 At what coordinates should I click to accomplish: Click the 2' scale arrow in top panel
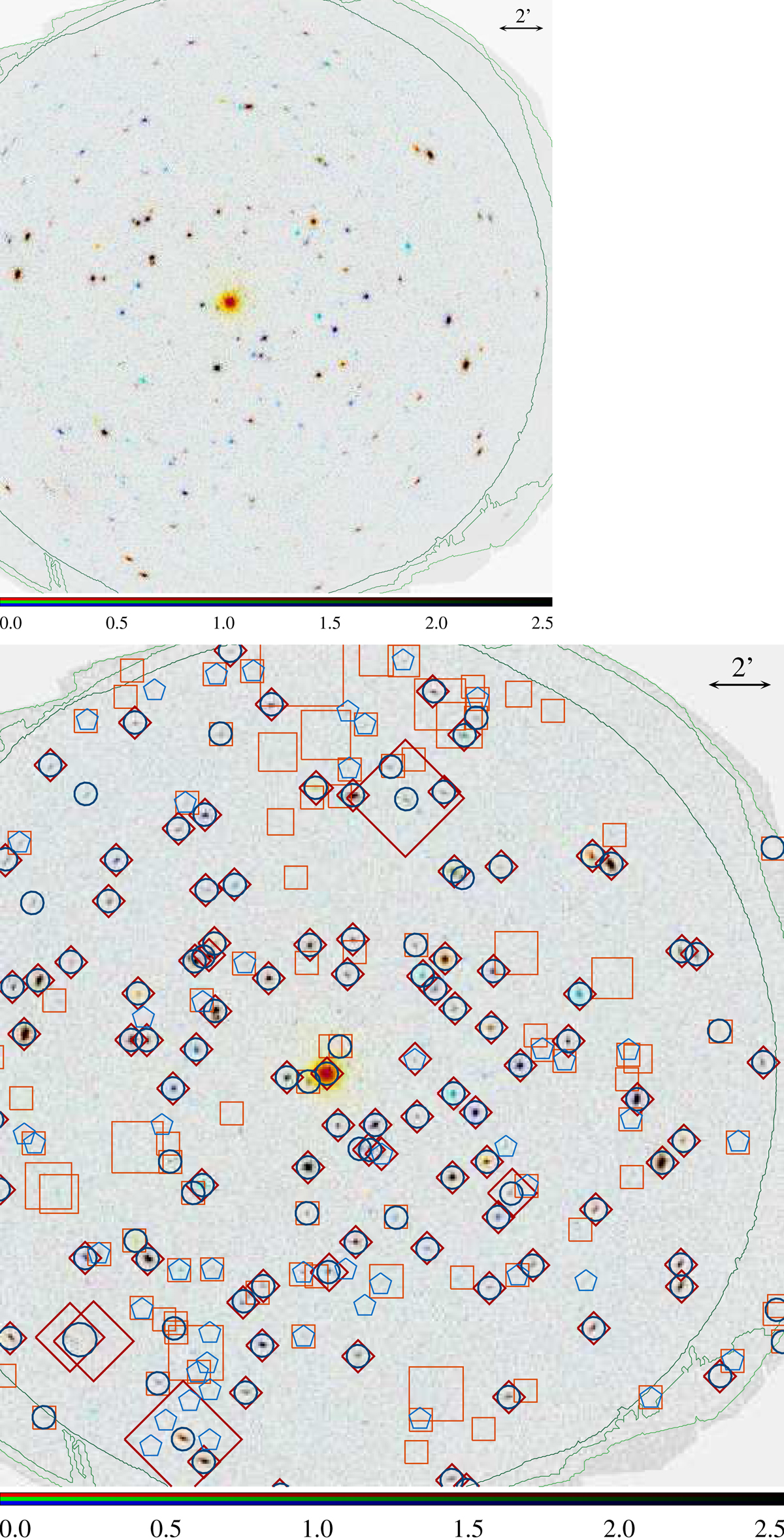click(521, 28)
